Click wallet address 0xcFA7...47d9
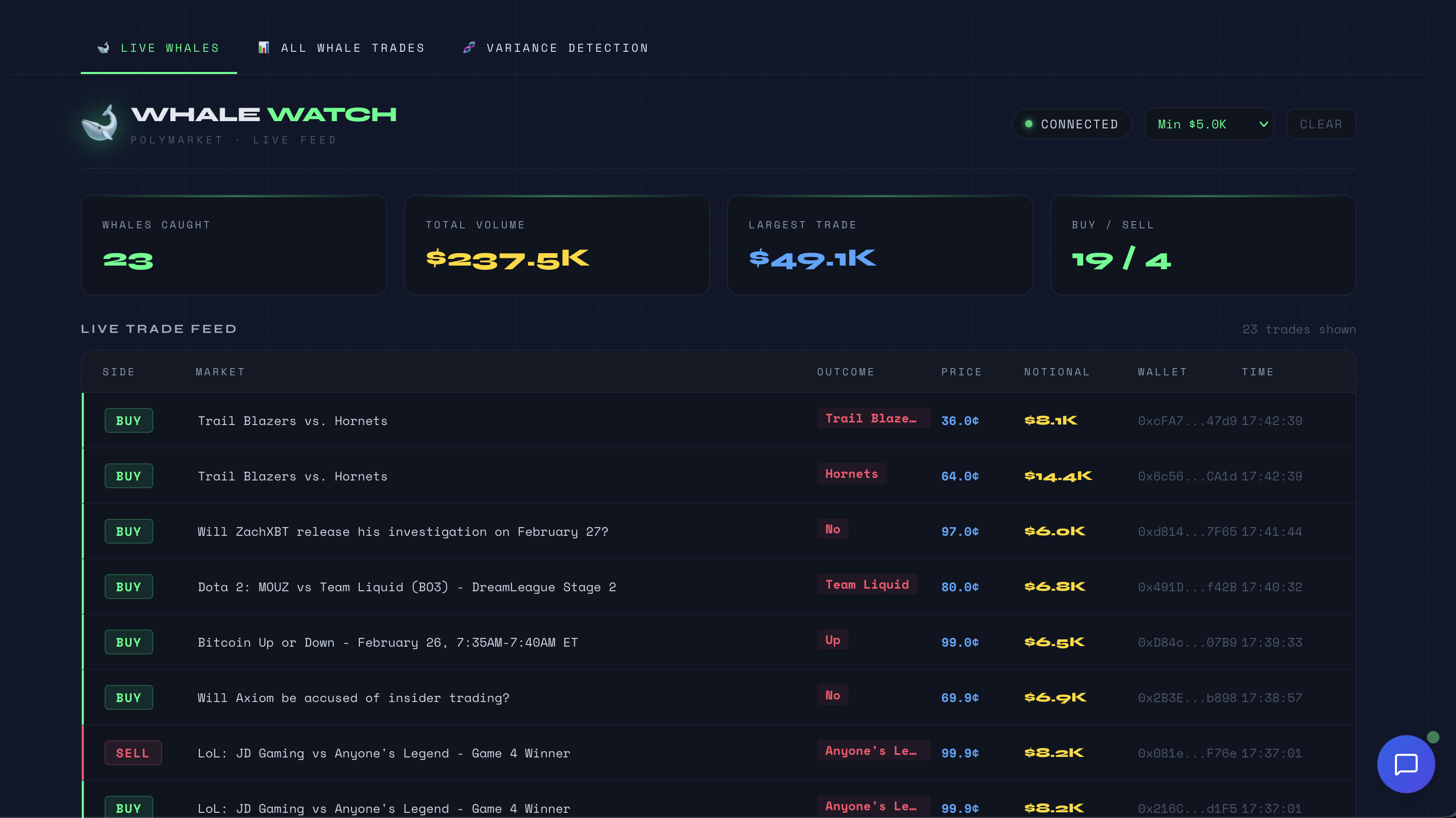 [1186, 420]
